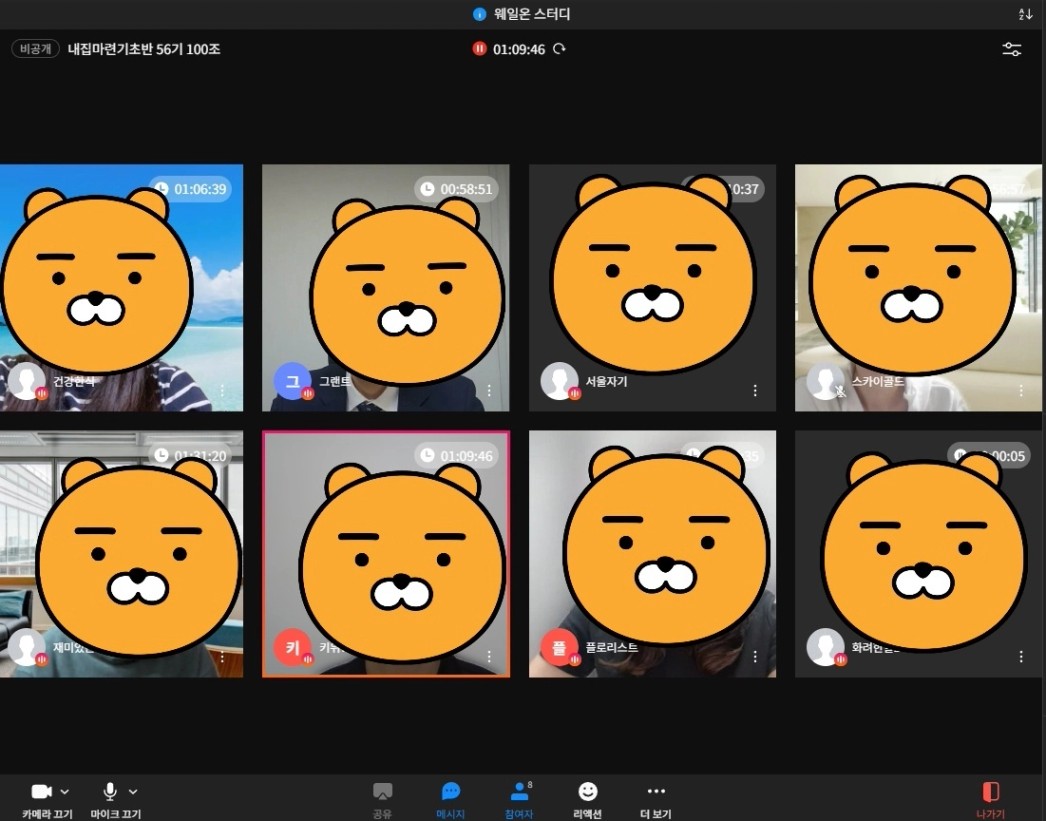Image resolution: width=1046 pixels, height=821 pixels.
Task: Click the blue info icon beside 웨일온 스터디
Action: pyautogui.click(x=479, y=14)
